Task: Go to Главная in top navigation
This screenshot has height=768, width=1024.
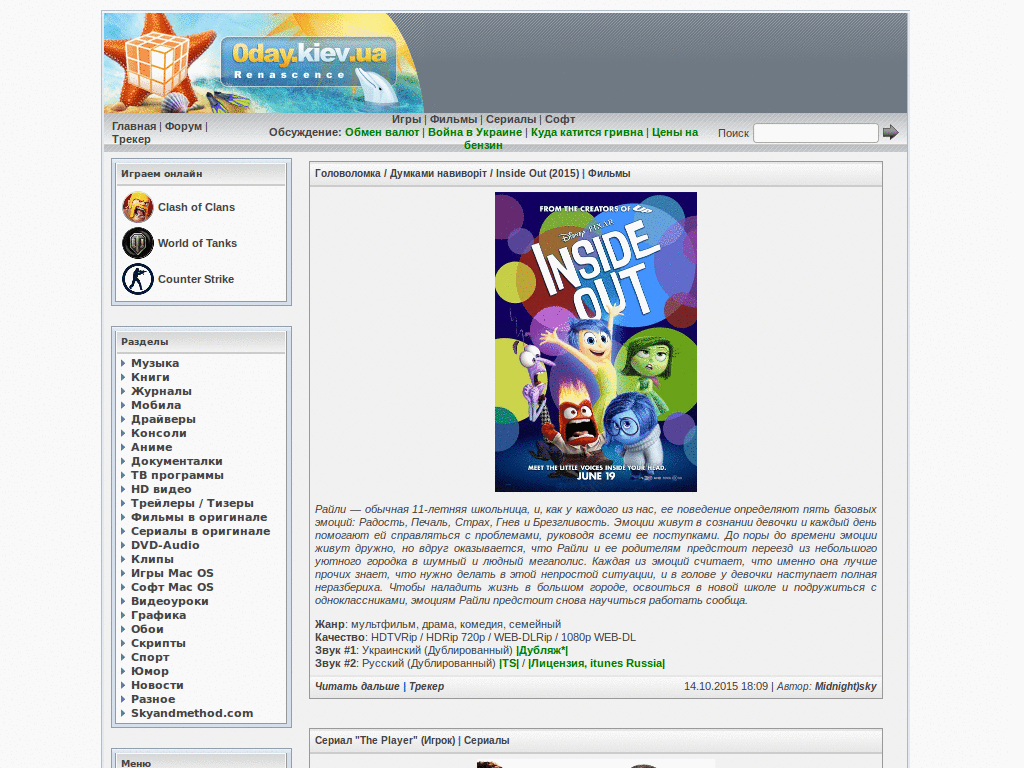Action: click(x=134, y=126)
